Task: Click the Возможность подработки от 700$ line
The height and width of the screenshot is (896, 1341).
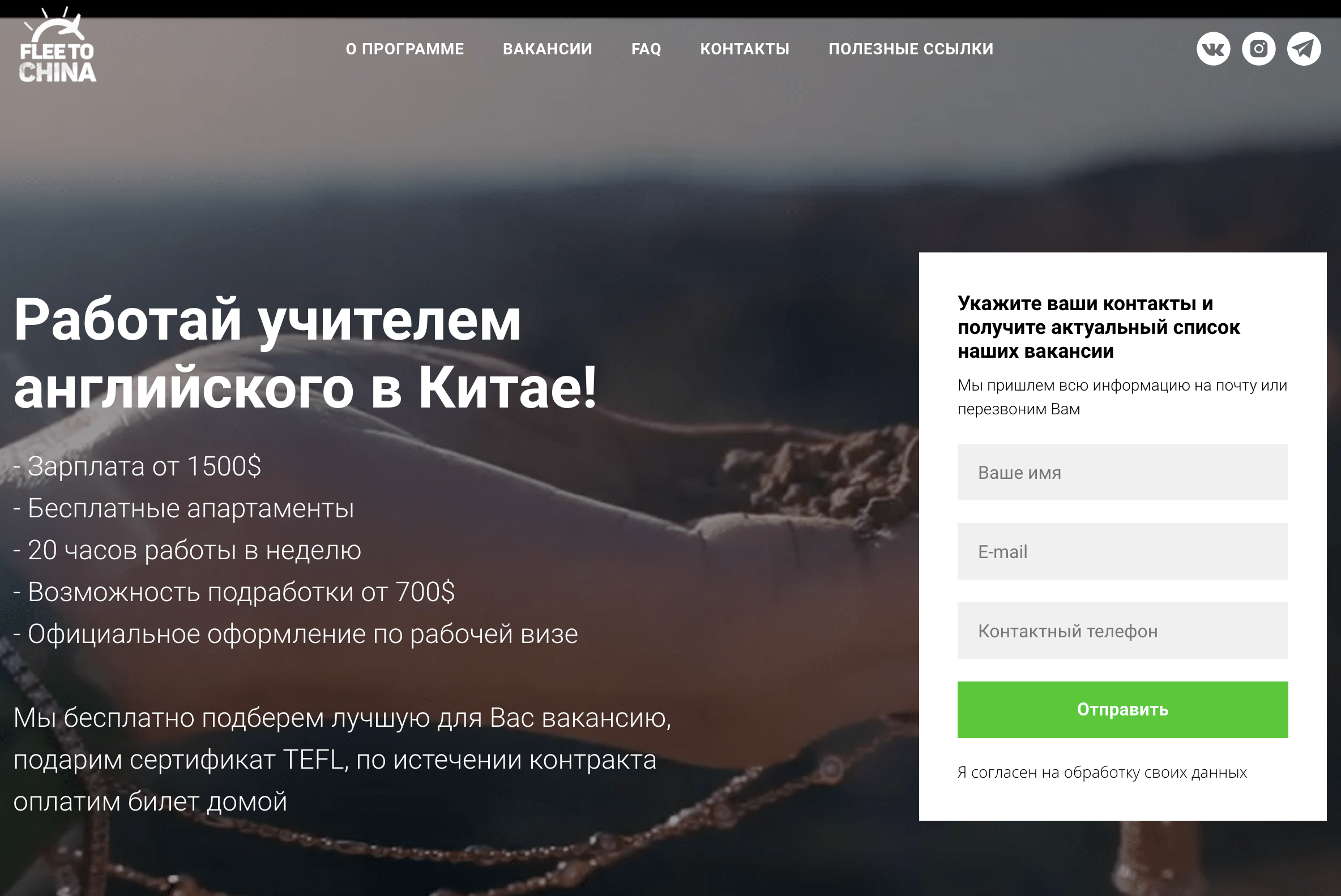Action: click(234, 592)
